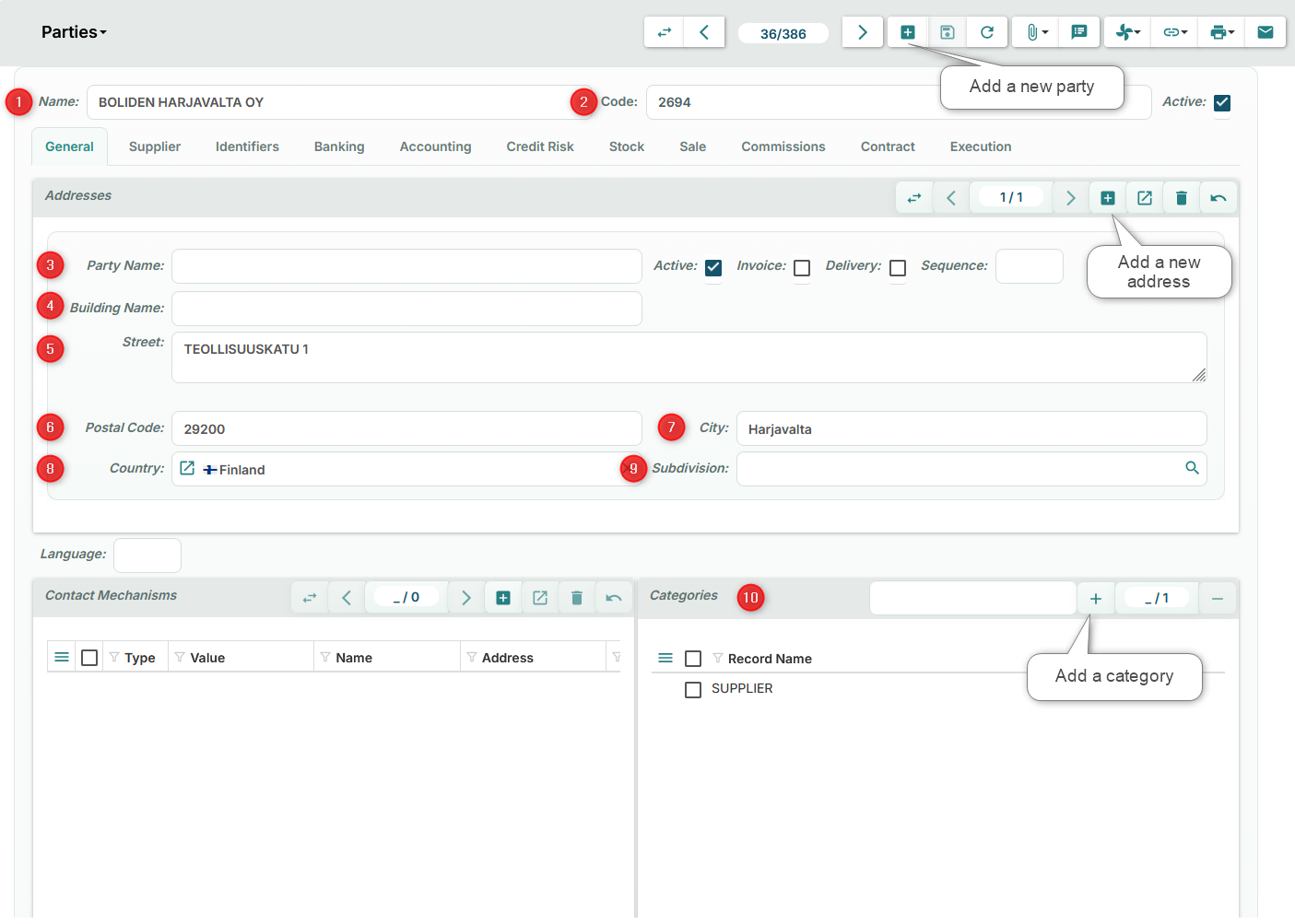
Task: Open Categories column options menu
Action: pos(665,658)
